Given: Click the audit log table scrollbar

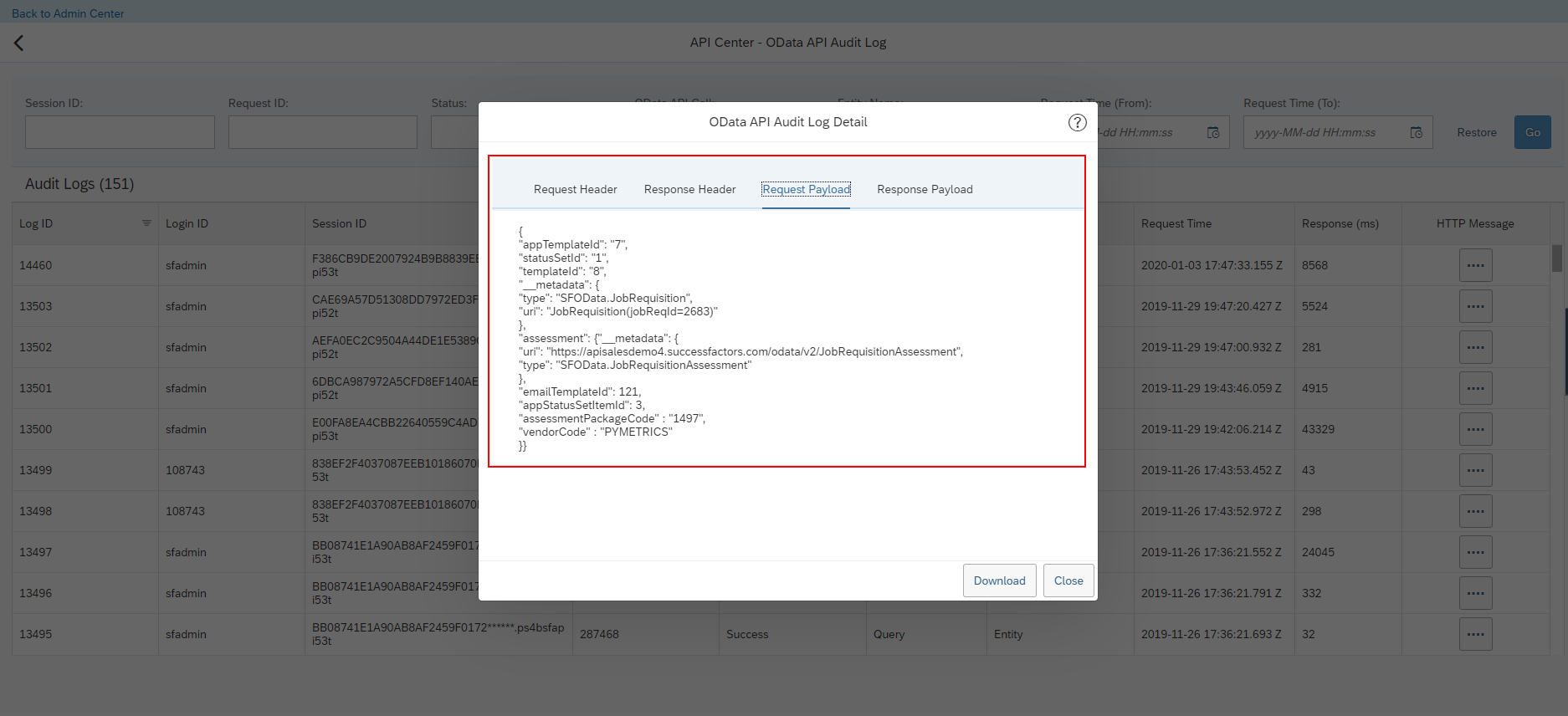Looking at the screenshot, I should tap(1556, 258).
